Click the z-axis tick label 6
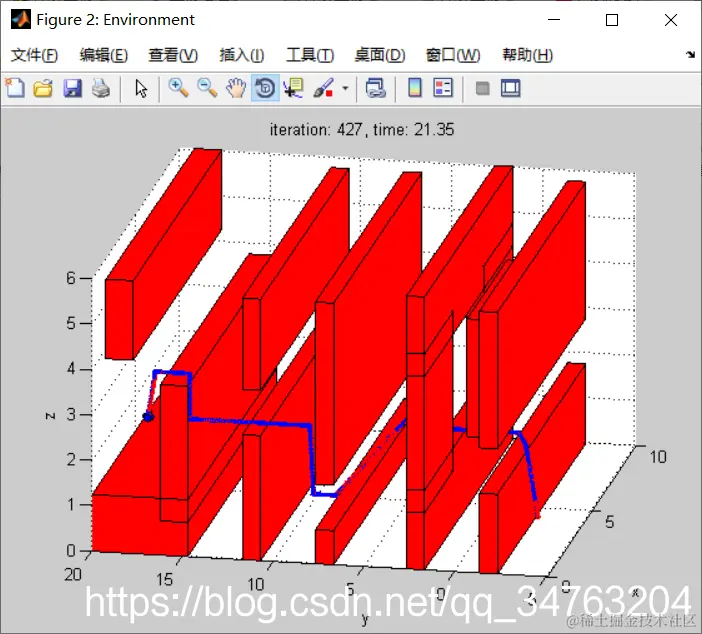The height and width of the screenshot is (634, 702). coord(71,278)
